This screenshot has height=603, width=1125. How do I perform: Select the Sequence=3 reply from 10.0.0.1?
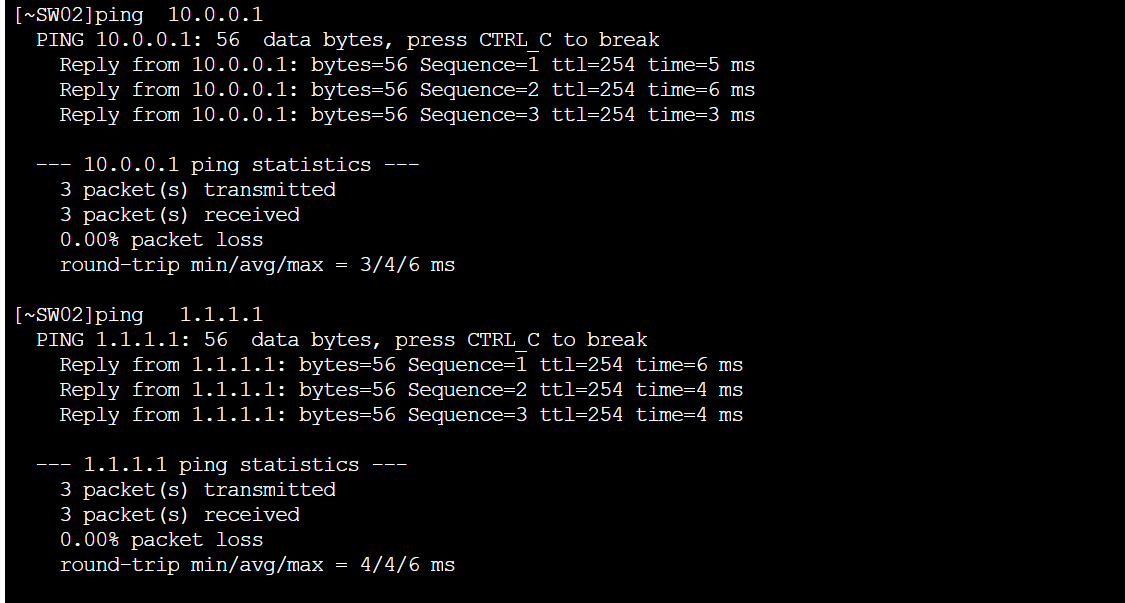(407, 116)
